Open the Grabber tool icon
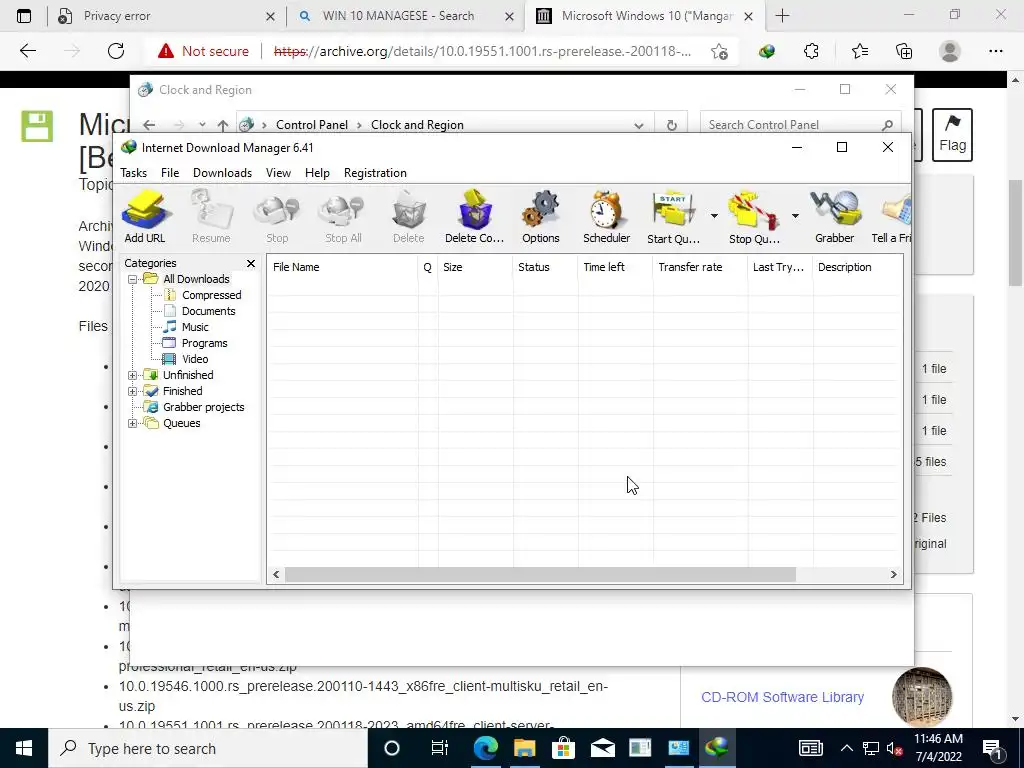 (x=835, y=217)
